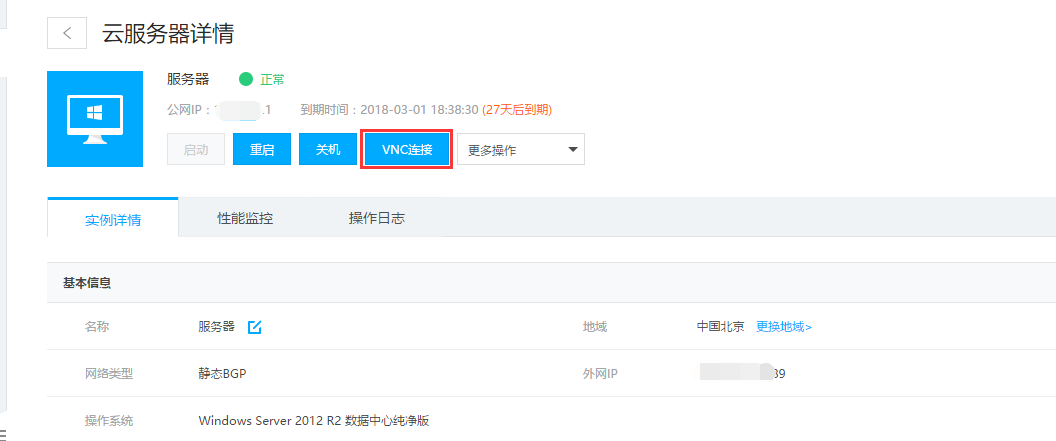
Task: Select the 实例详情 tab
Action: click(113, 219)
